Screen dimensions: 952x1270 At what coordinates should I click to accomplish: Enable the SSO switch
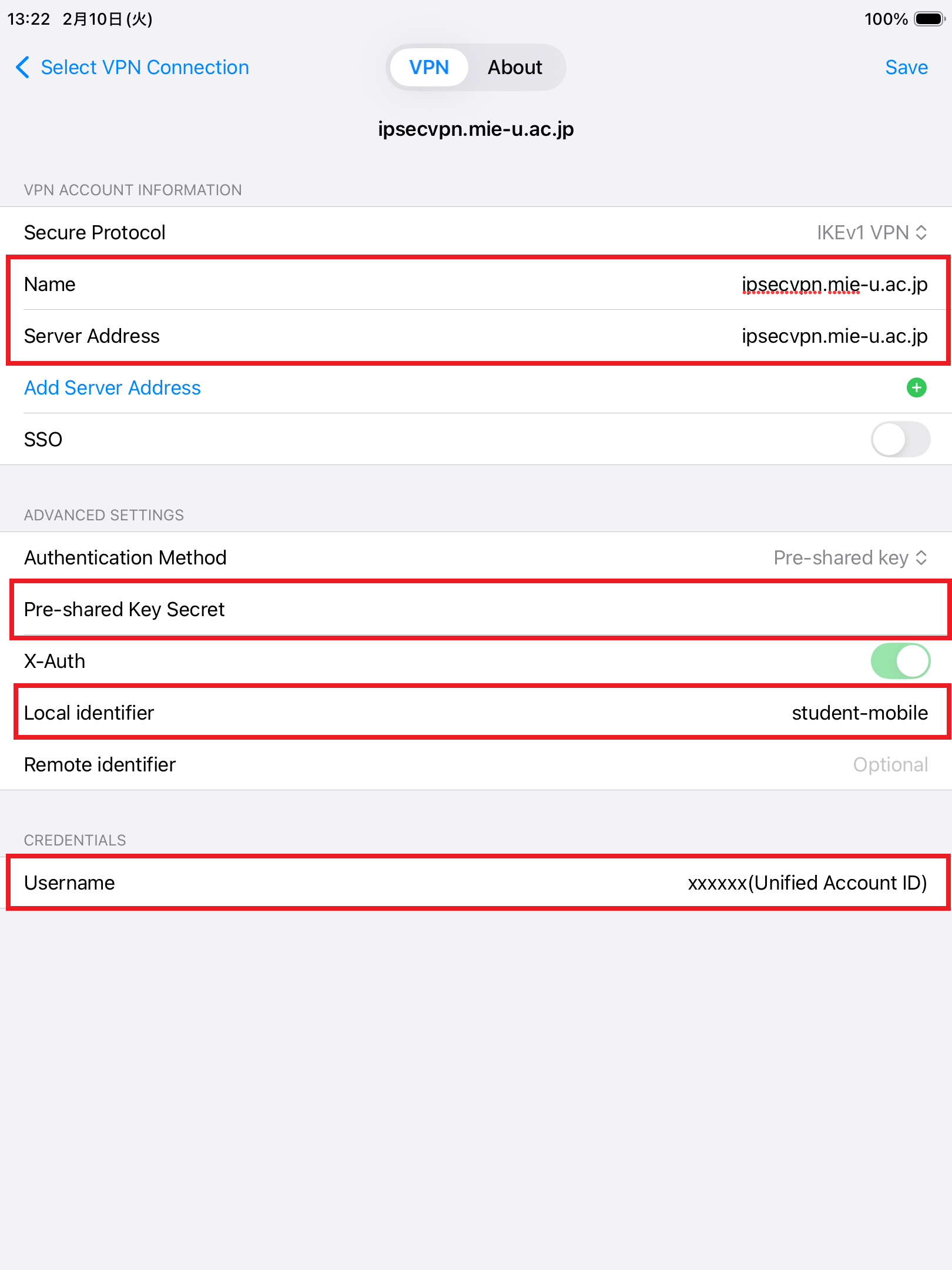click(x=900, y=439)
